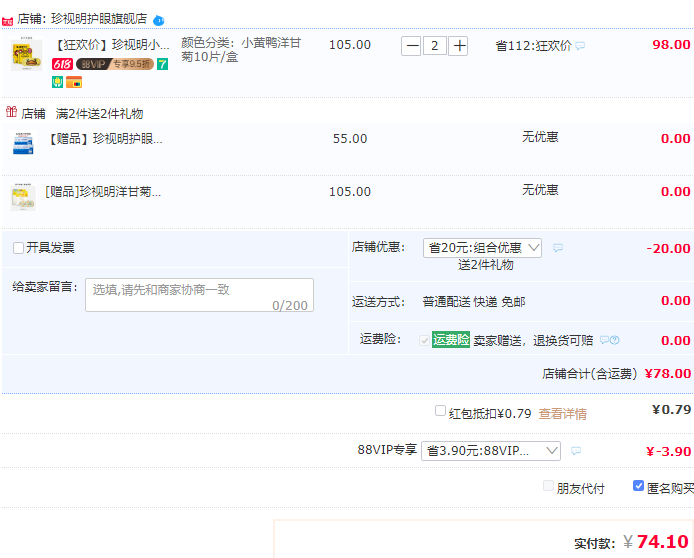Open the 店铺优惠 省20元 dropdown
Screen dimensions: 694x558
point(482,248)
